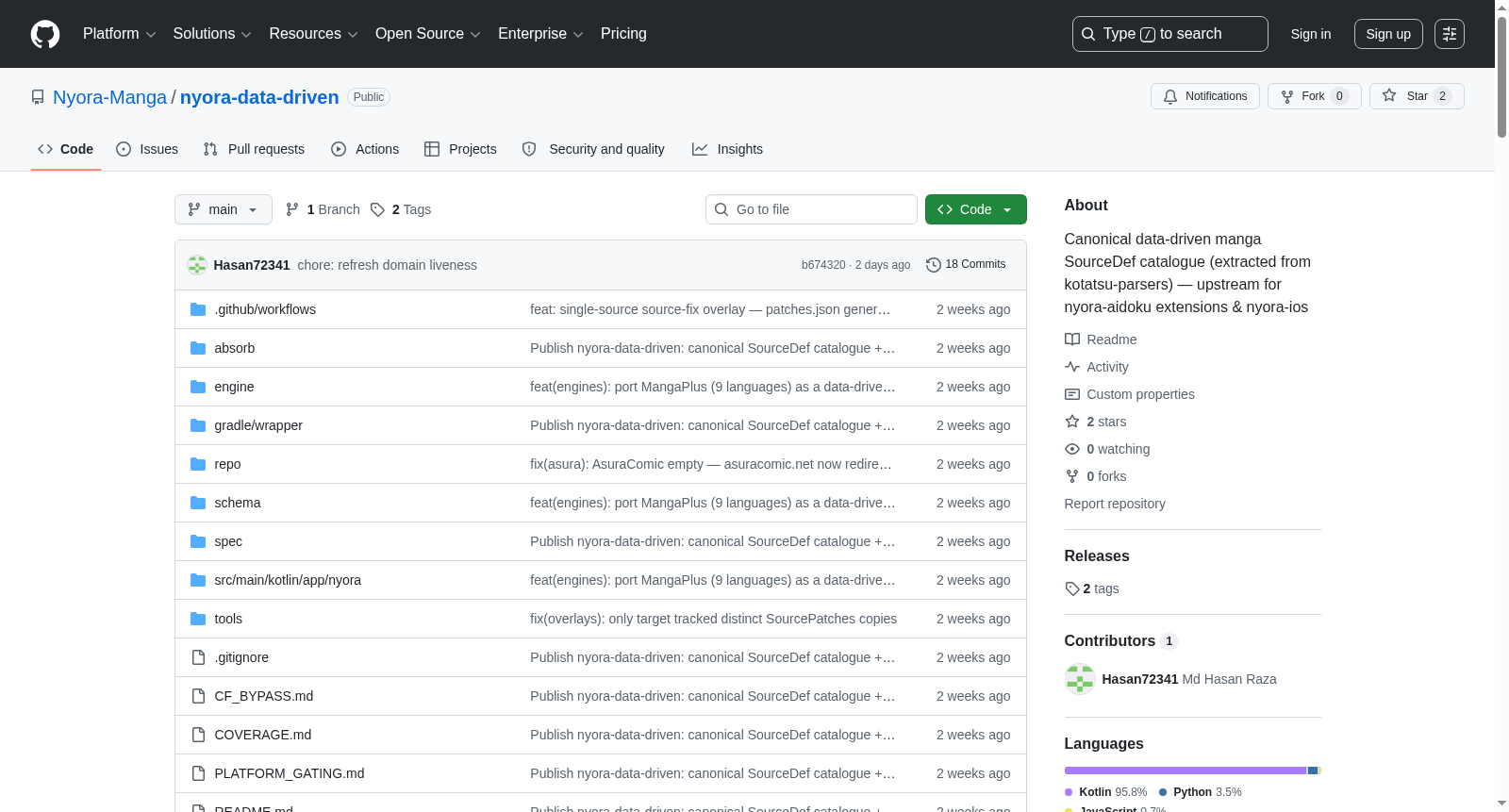Click the fork icon beside 0 forks

click(1072, 476)
